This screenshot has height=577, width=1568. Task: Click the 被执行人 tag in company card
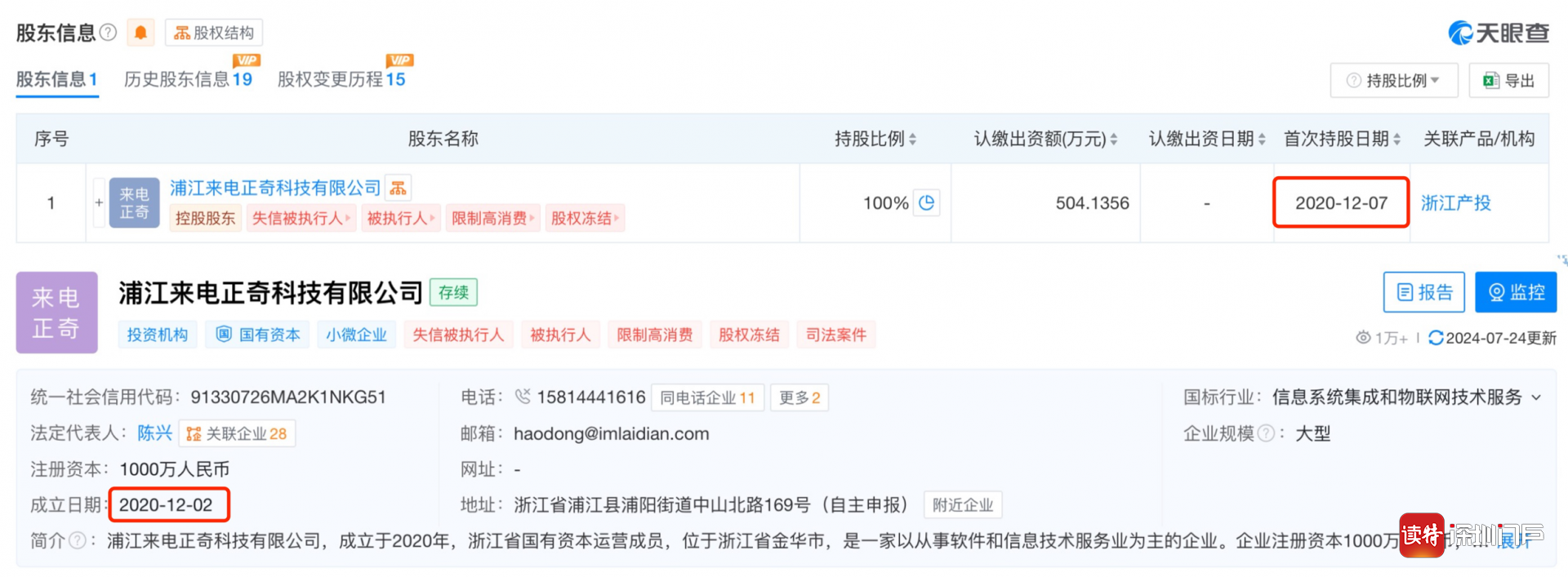point(560,335)
